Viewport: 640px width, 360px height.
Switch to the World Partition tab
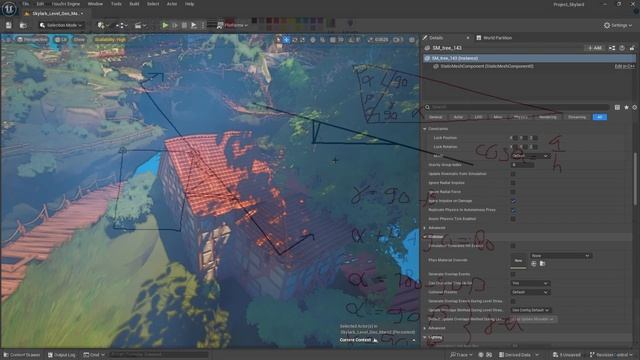pyautogui.click(x=494, y=38)
